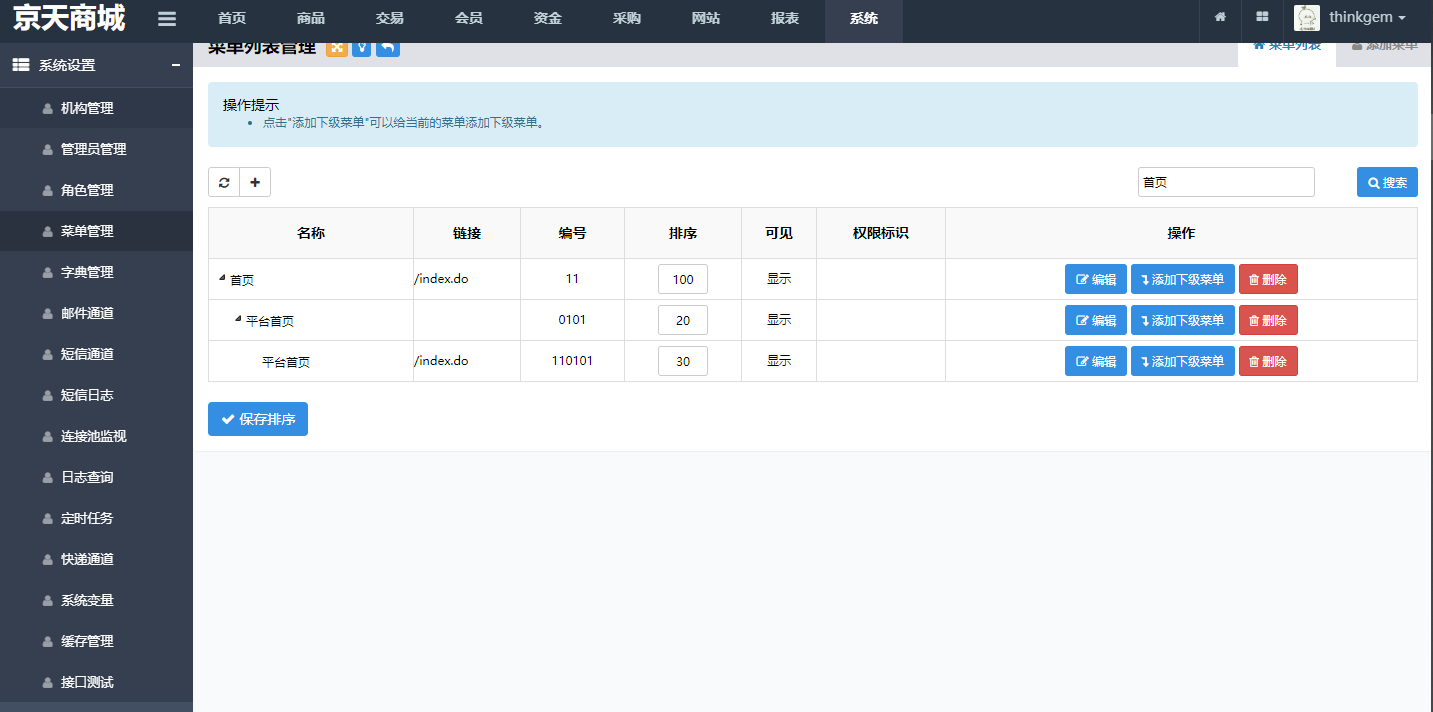The image size is (1433, 712).
Task: Click the plus icon to add menu
Action: tap(255, 182)
